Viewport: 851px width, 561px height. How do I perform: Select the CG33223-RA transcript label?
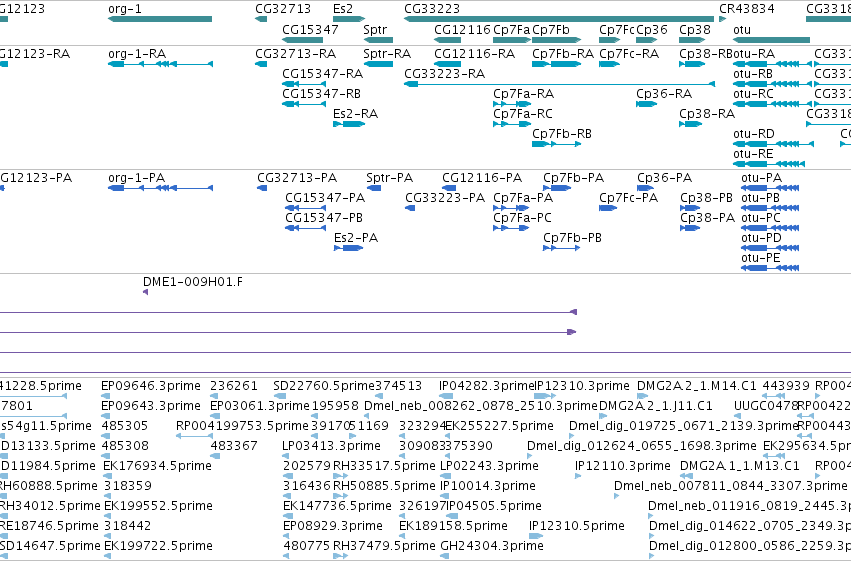[444, 74]
